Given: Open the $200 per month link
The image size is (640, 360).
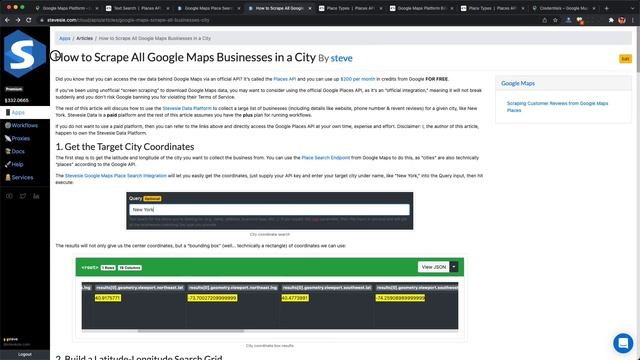Looking at the screenshot, I should click(358, 79).
